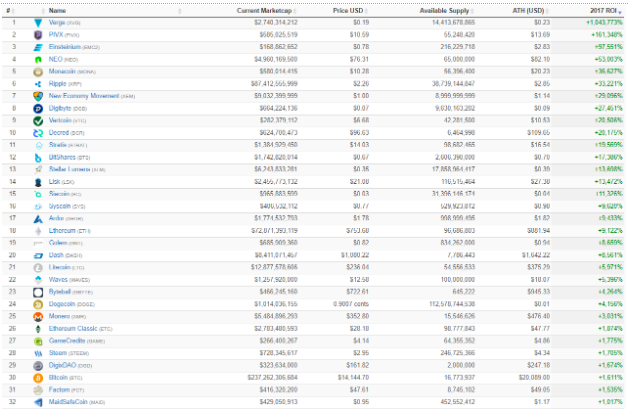Sort by Available Supply column header

[446, 11]
